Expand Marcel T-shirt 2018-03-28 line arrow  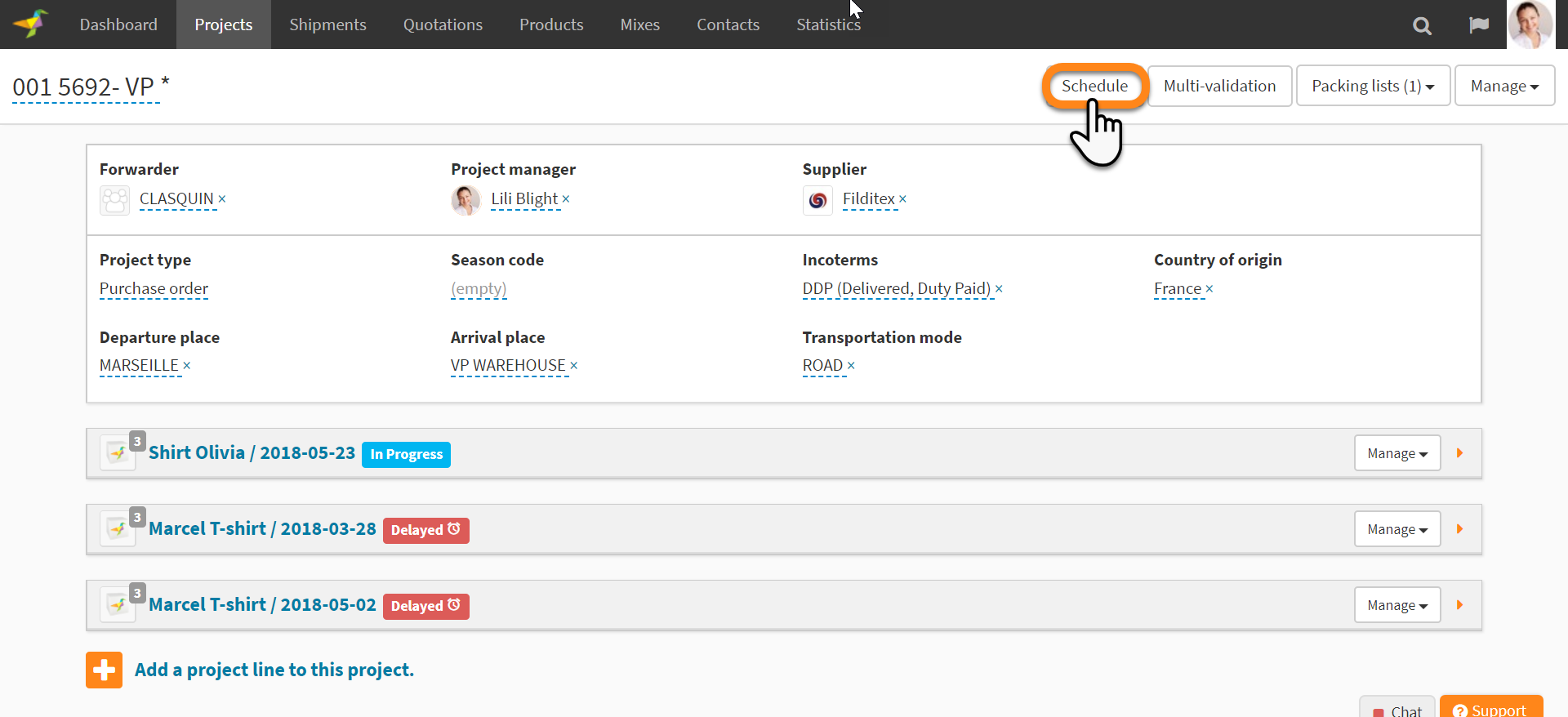pos(1459,529)
